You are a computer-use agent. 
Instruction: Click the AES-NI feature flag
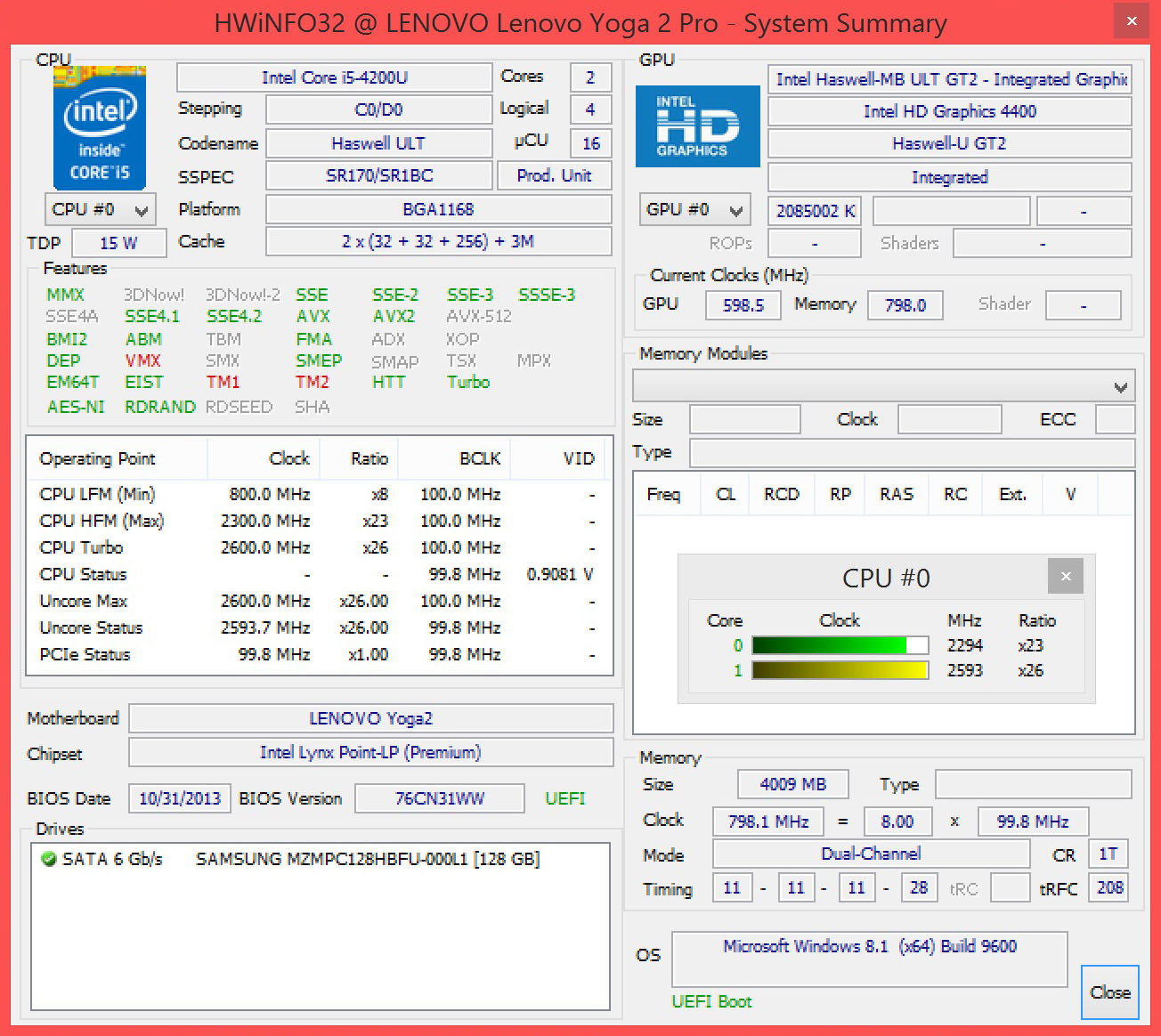pyautogui.click(x=76, y=407)
